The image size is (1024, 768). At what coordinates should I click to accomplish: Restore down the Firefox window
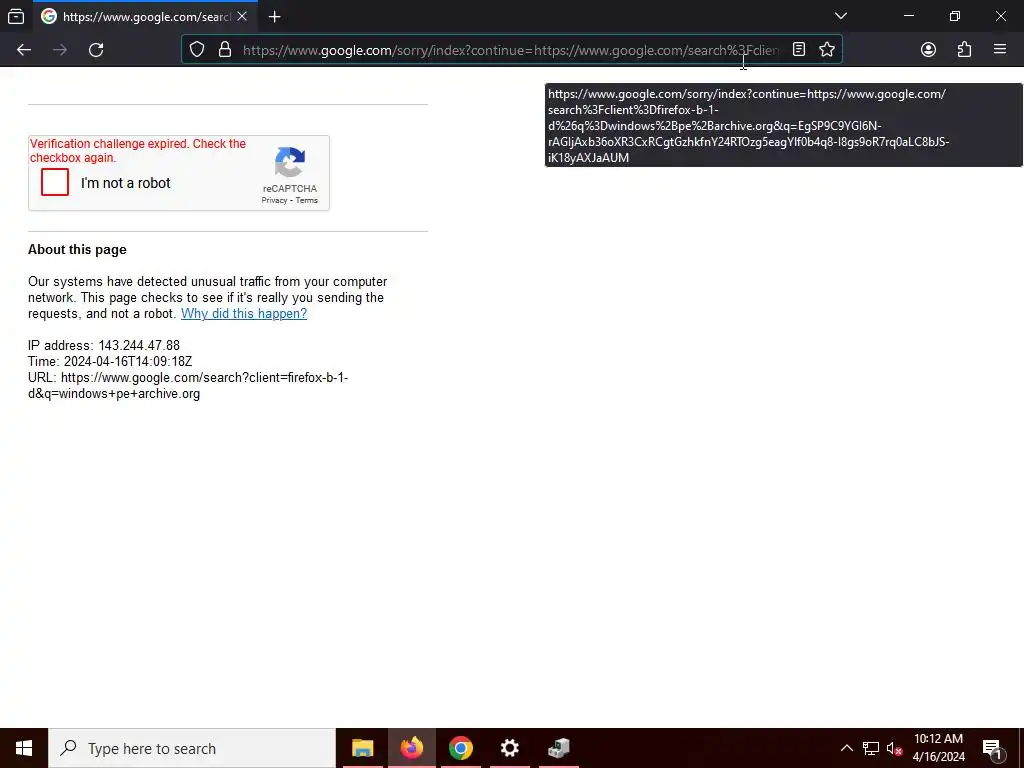pos(954,16)
